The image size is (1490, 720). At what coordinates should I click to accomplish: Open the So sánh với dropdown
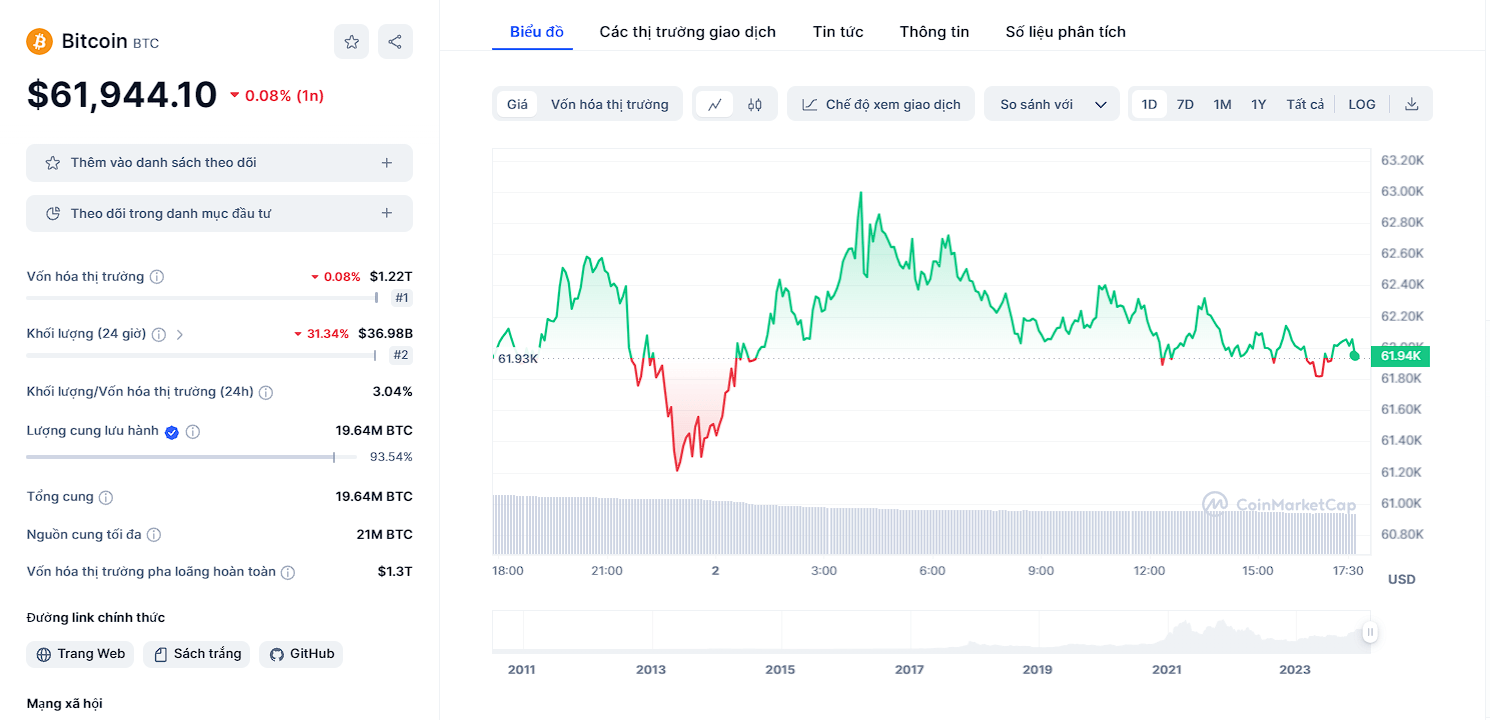click(x=1053, y=104)
